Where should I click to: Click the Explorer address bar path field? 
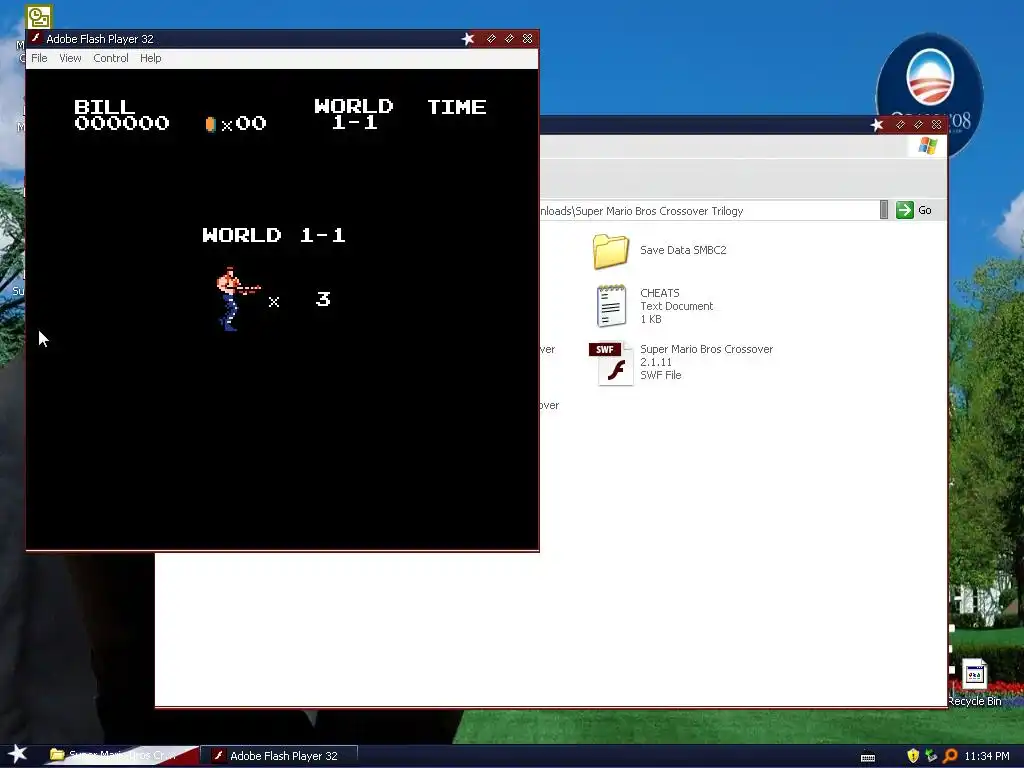(x=709, y=210)
